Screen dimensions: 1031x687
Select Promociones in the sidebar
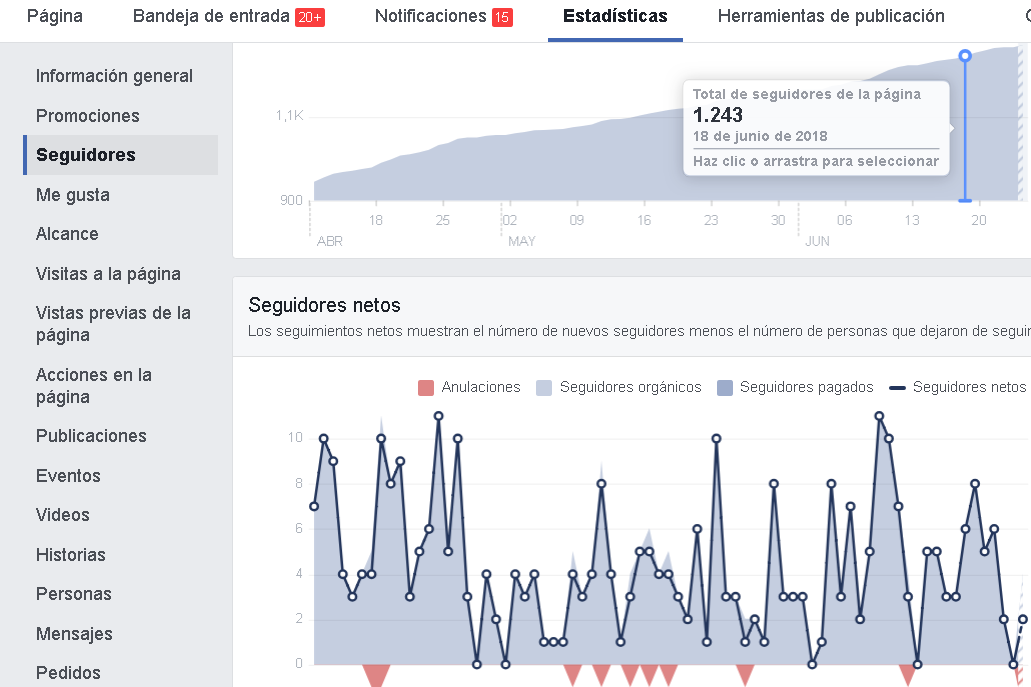88,116
